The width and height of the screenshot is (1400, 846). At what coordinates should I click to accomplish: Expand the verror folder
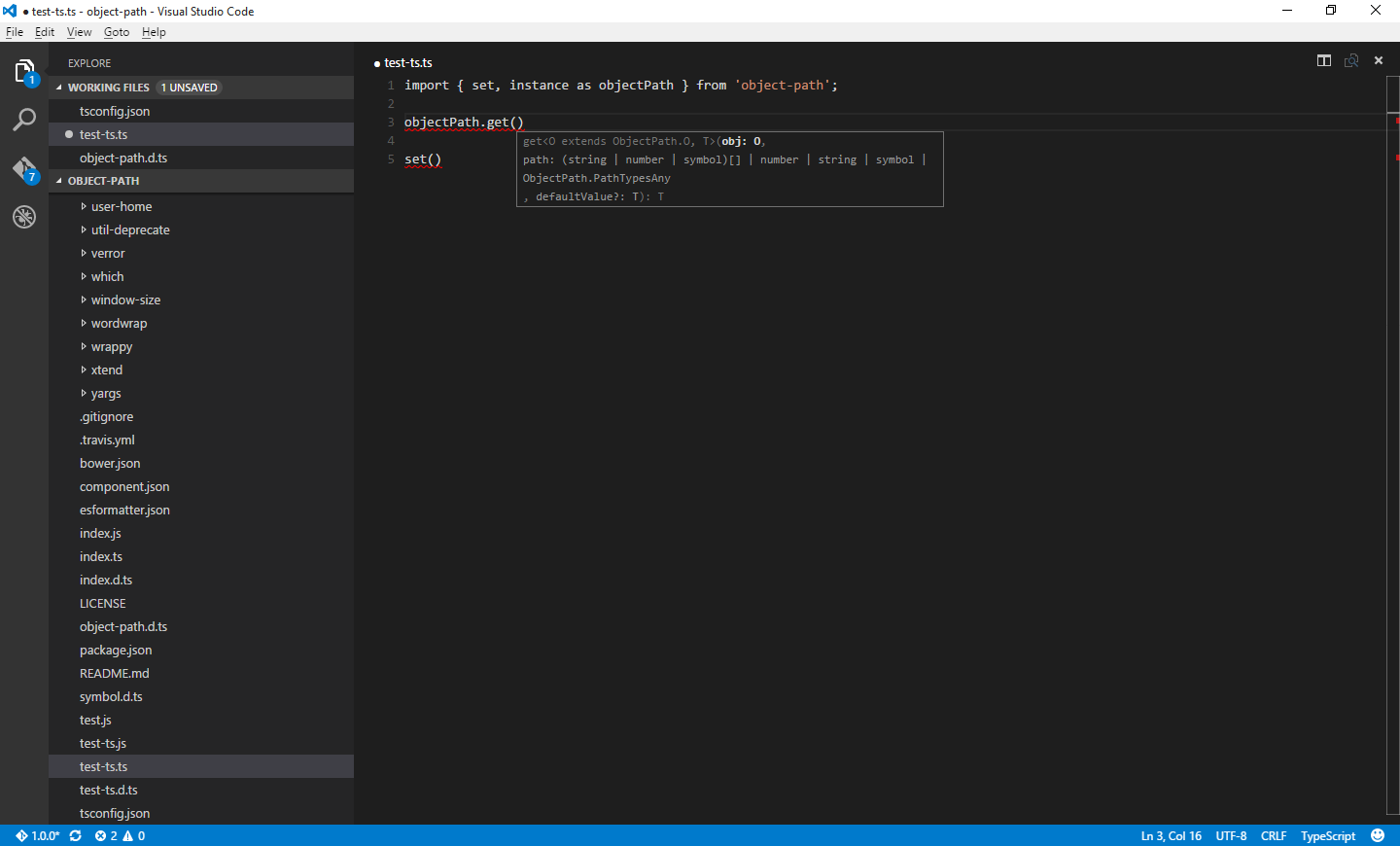coord(201,253)
